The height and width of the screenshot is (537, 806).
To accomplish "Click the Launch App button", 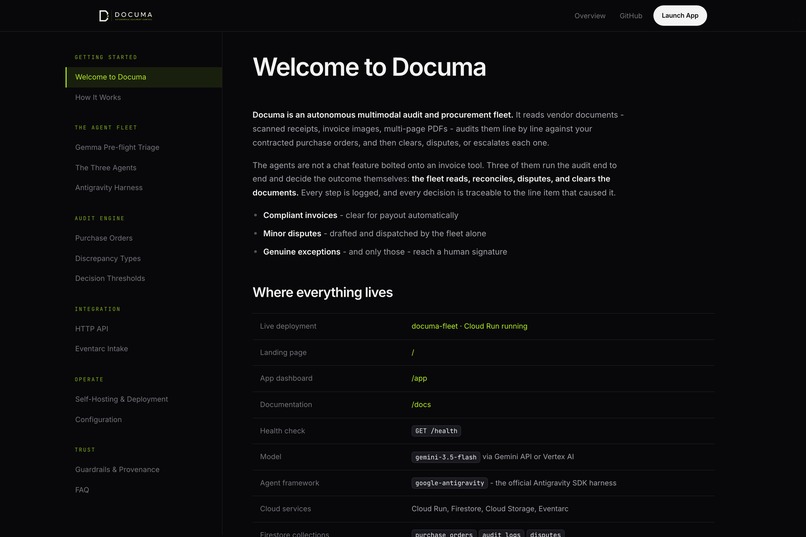I will pos(680,15).
